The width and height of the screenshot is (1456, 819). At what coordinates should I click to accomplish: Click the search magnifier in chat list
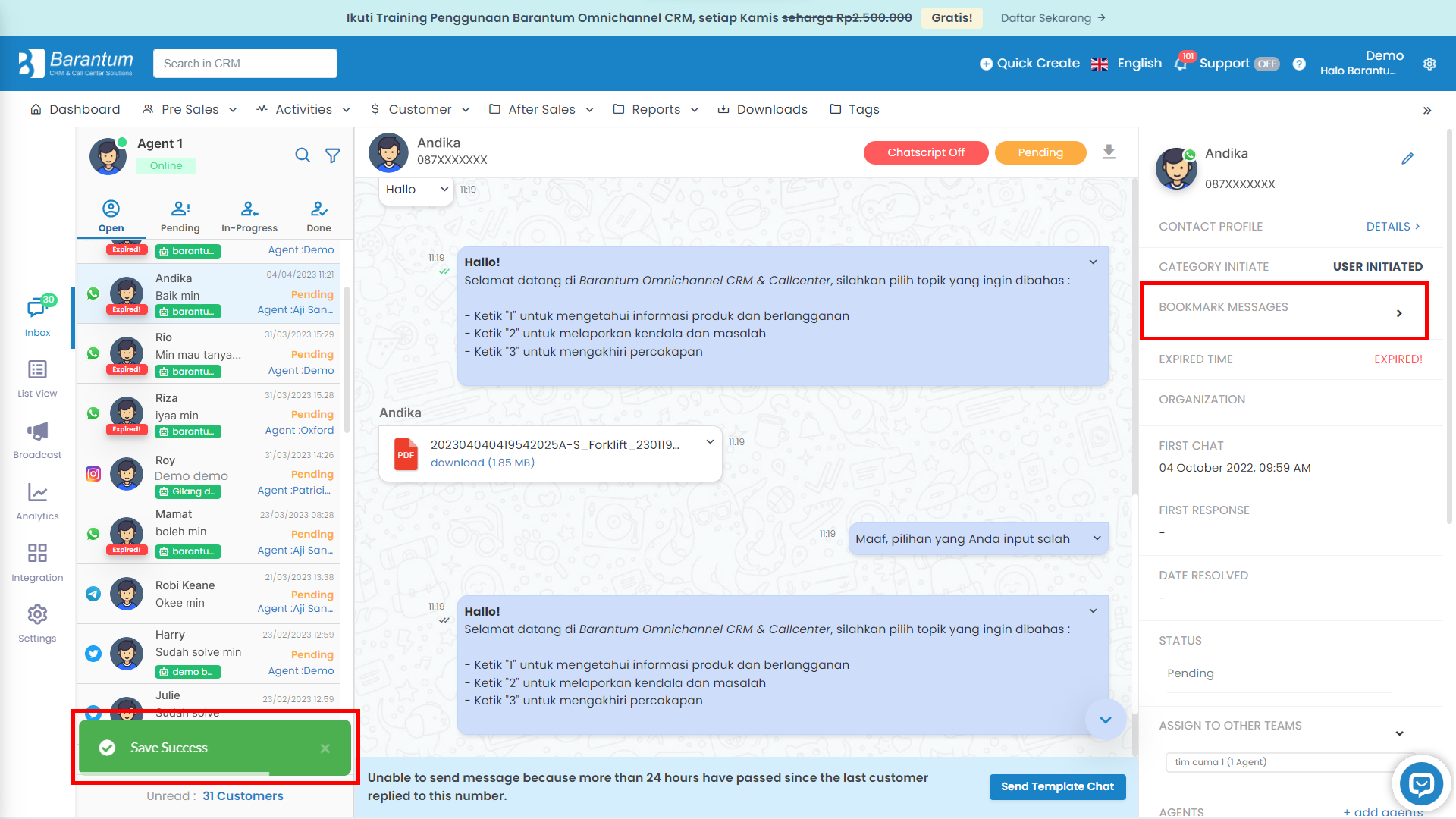(303, 155)
